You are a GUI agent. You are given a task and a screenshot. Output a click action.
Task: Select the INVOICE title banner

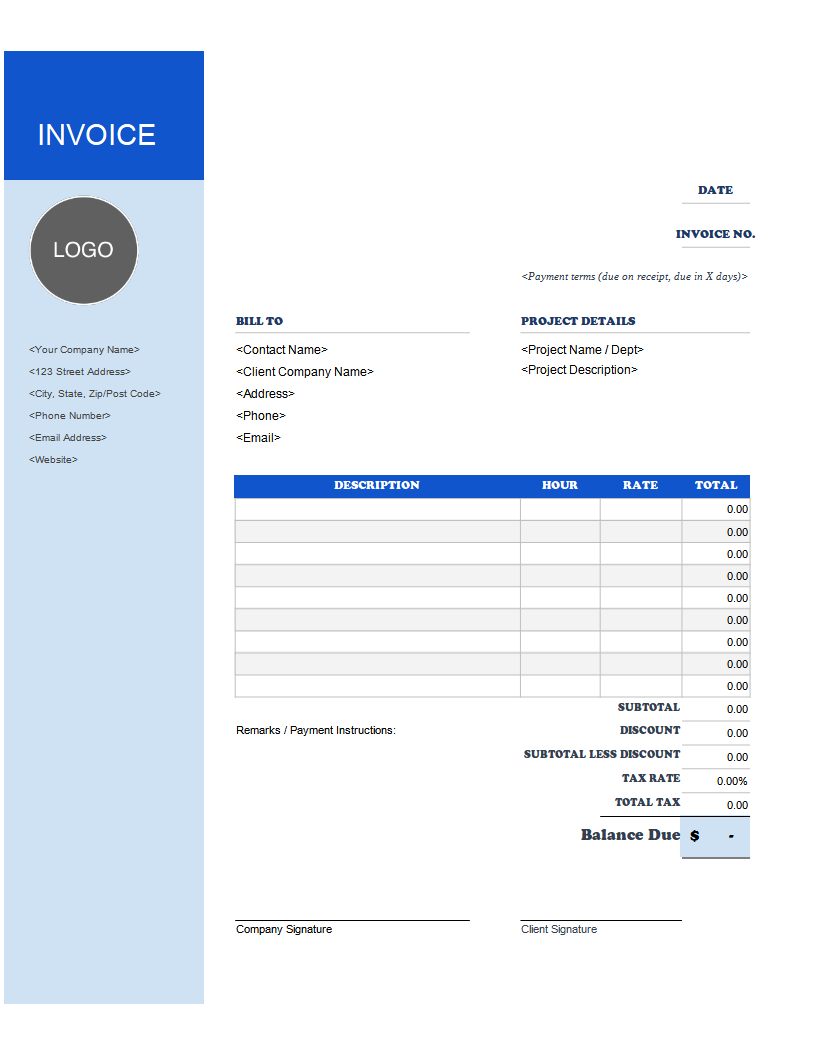104,115
